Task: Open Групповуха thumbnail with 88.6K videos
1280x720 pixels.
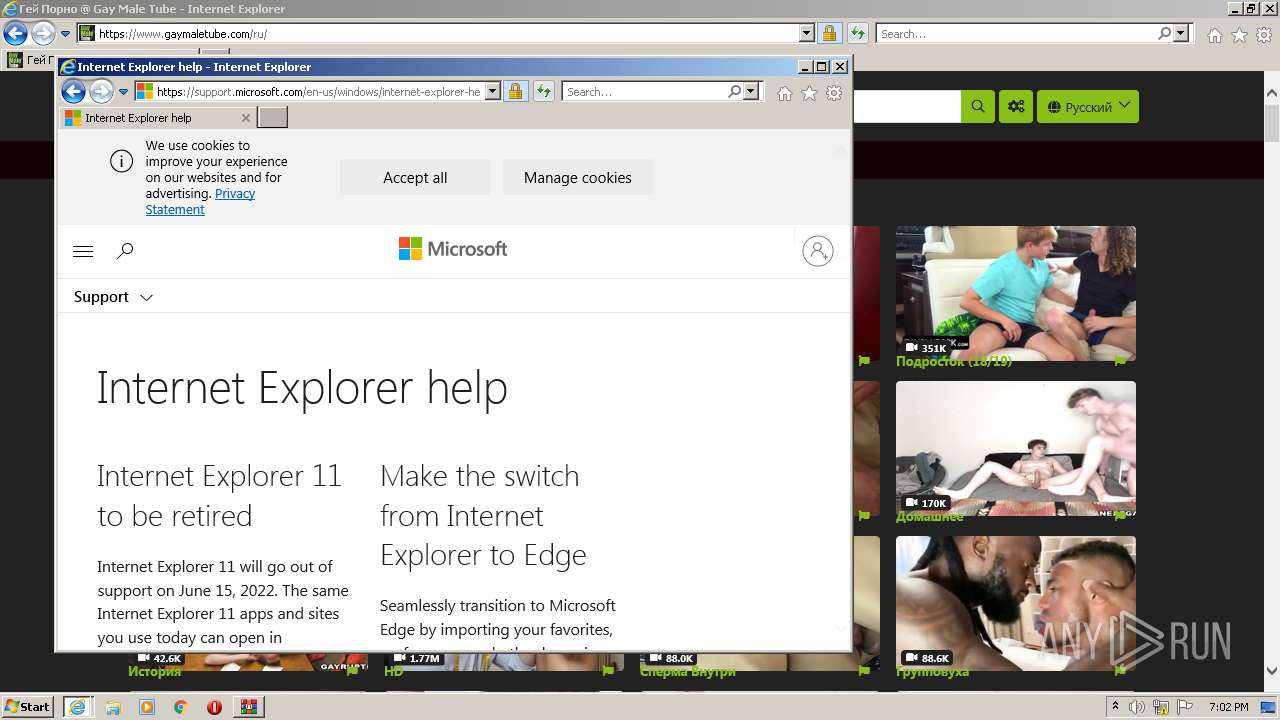Action: [1016, 603]
